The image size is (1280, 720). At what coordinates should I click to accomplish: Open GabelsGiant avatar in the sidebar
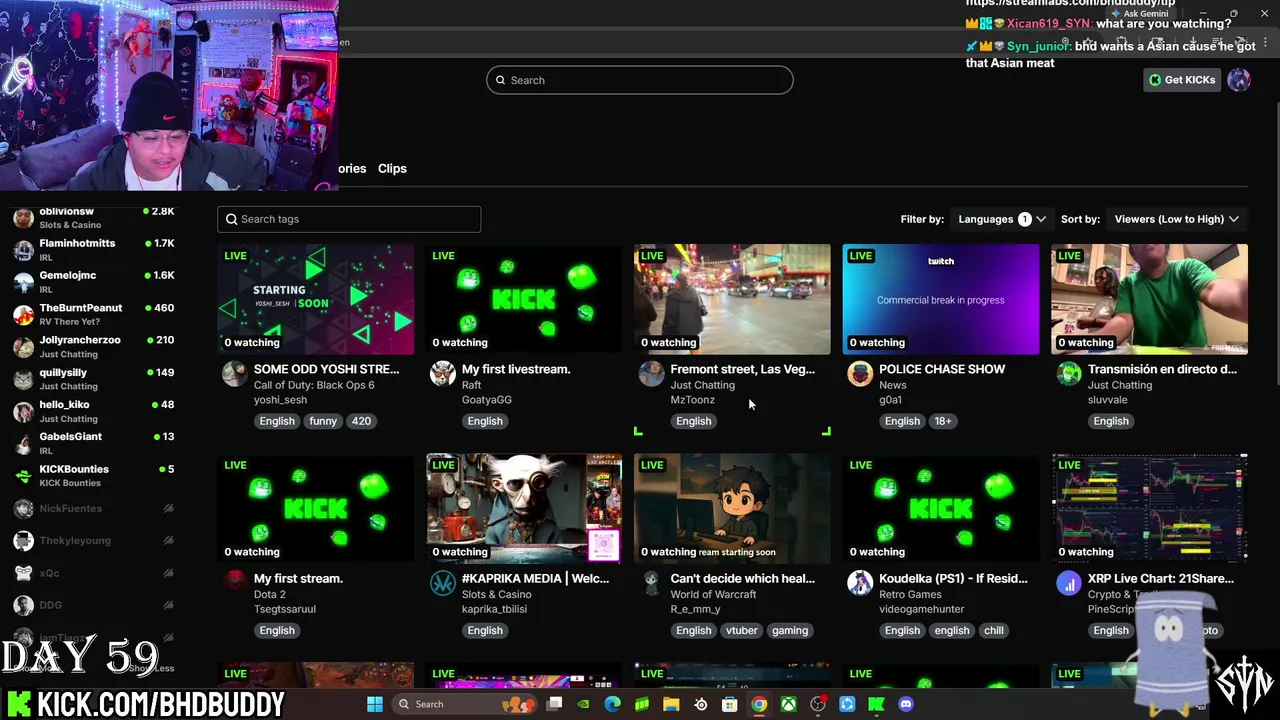tap(23, 444)
